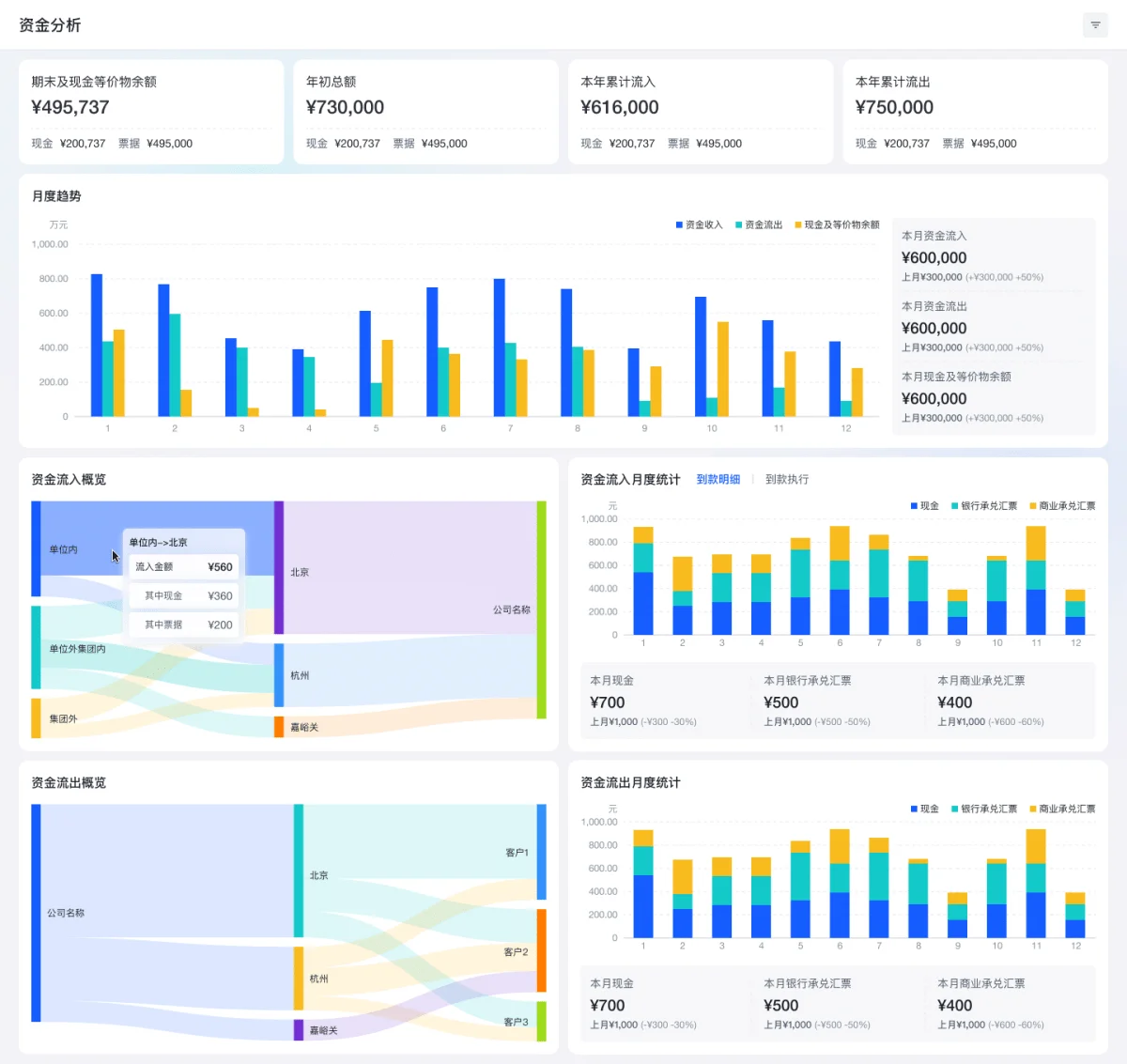Click 集团外 node in 资金流入概览

pyautogui.click(x=36, y=717)
